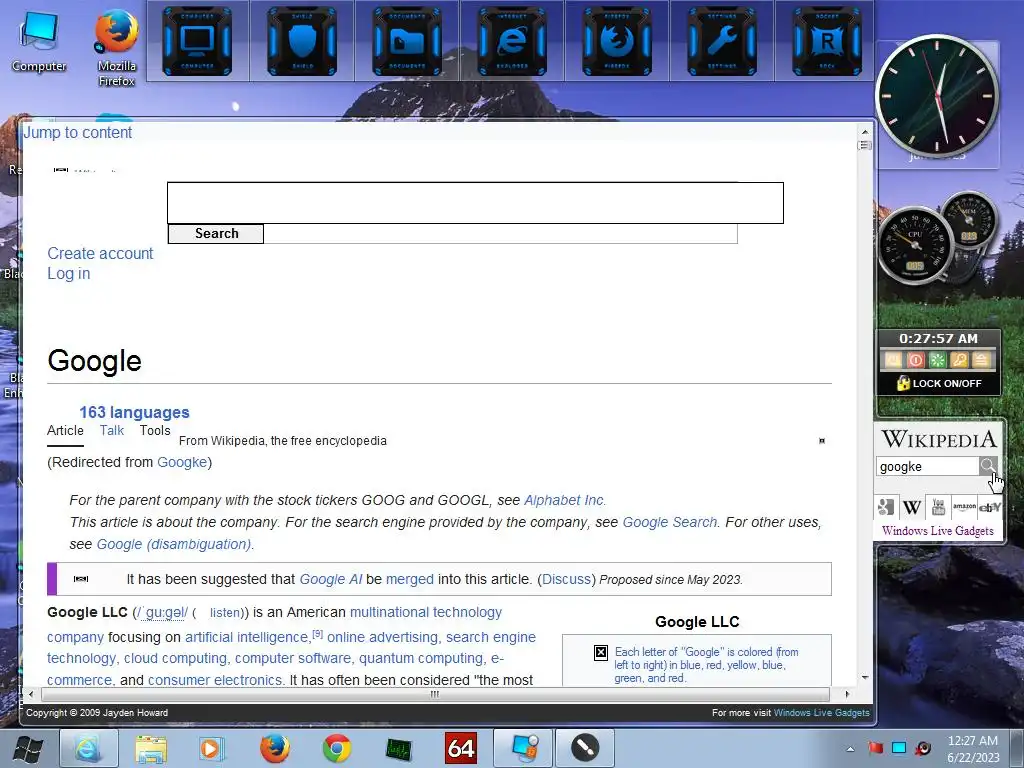
Task: Click the Wikipedia page search input box
Action: 475,203
